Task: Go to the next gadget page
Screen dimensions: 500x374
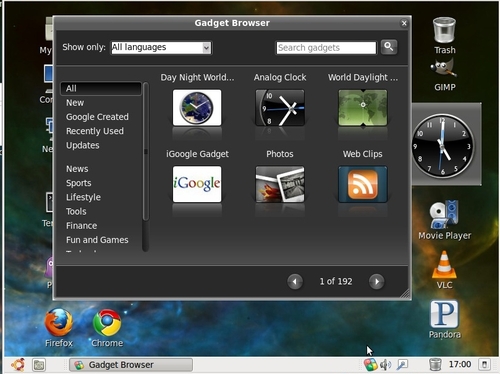Action: coord(376,282)
